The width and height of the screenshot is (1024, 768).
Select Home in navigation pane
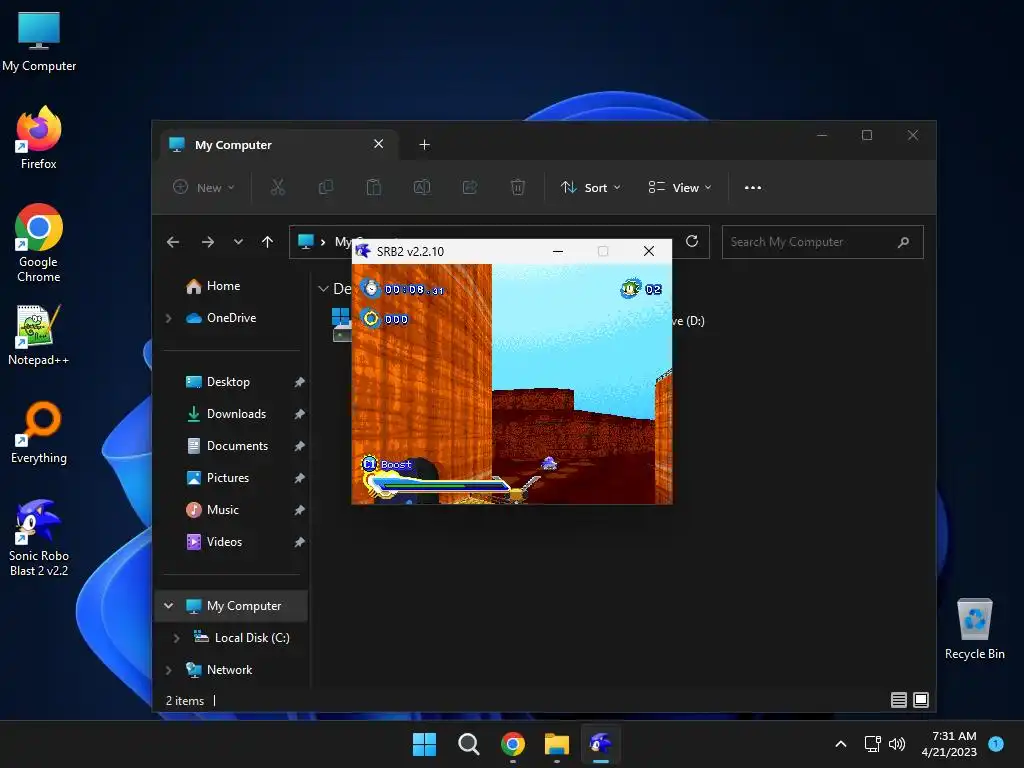(223, 286)
